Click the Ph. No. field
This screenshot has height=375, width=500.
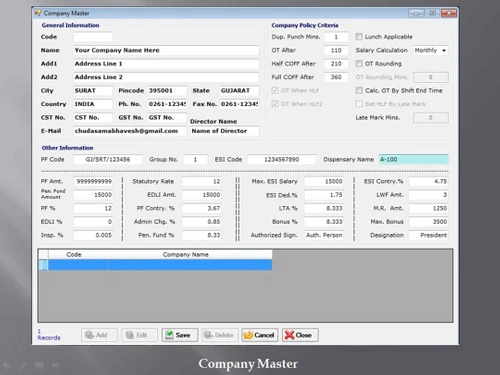pyautogui.click(x=167, y=104)
